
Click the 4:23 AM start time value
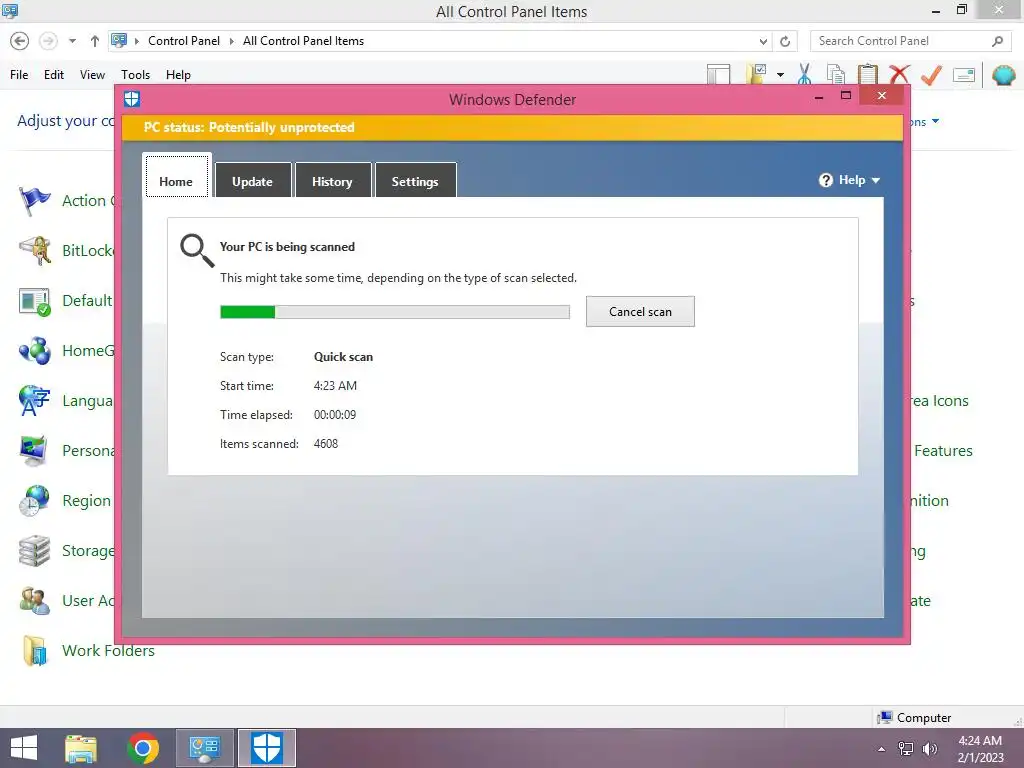[x=335, y=386]
